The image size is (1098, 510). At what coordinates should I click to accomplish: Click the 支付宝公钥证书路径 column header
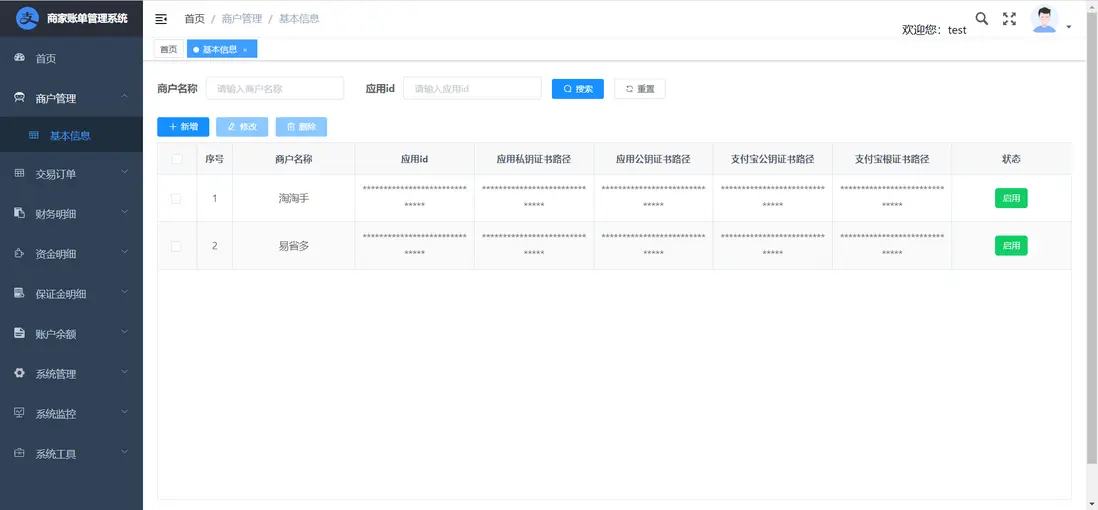click(772, 159)
